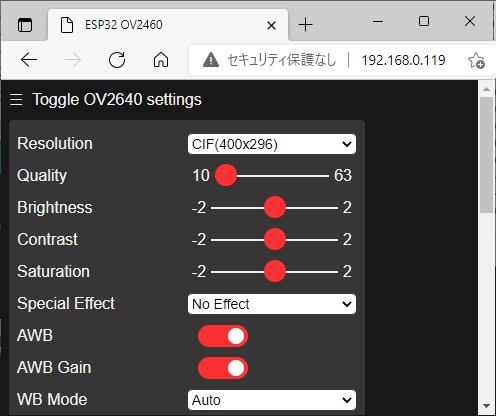Screen dimensions: 496x416
Task: Disable the AWB switch
Action: point(223,336)
